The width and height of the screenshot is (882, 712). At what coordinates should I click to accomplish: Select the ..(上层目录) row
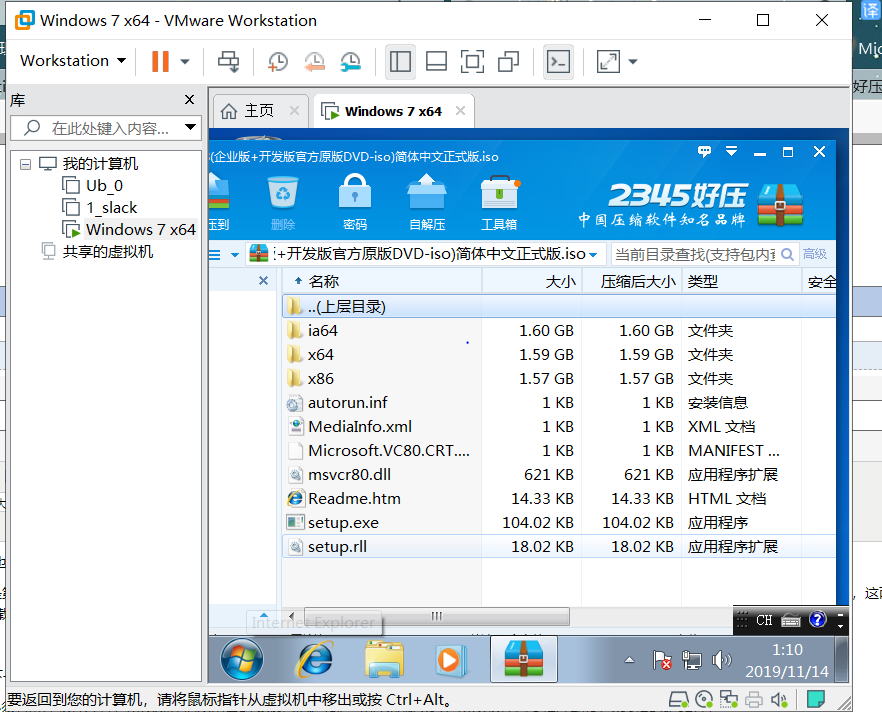point(559,307)
